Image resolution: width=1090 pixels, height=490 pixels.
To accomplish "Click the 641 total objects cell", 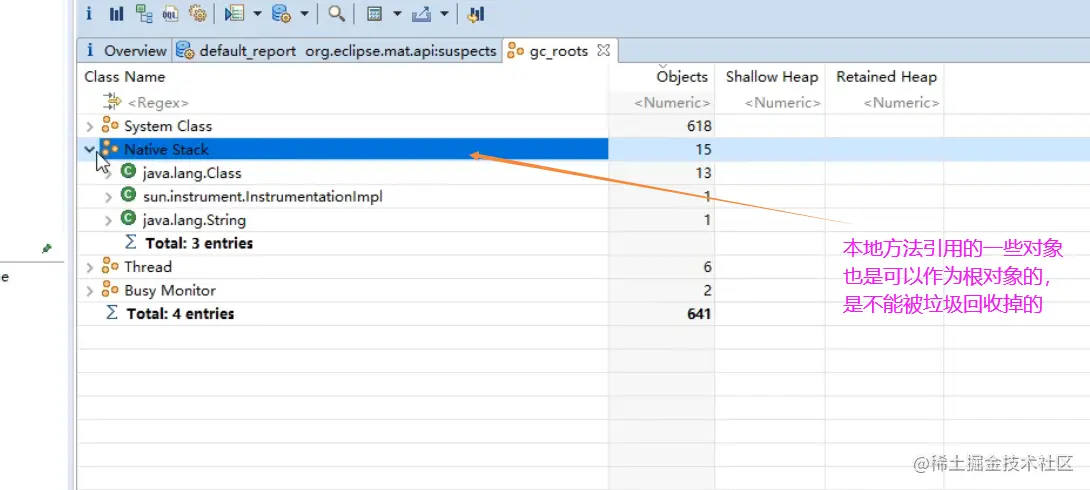I will point(698,313).
